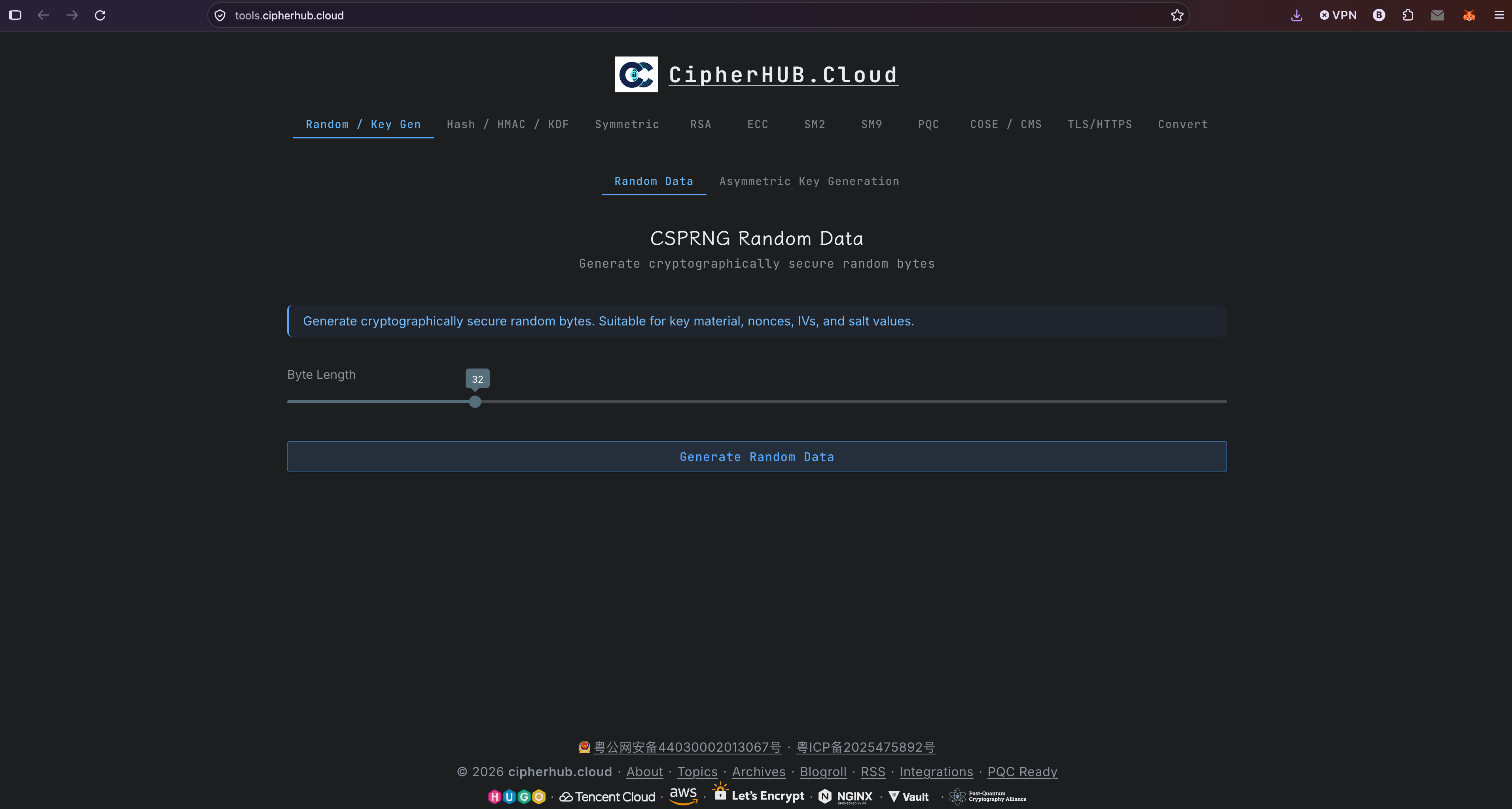Click the Vault logo in footer

click(909, 797)
